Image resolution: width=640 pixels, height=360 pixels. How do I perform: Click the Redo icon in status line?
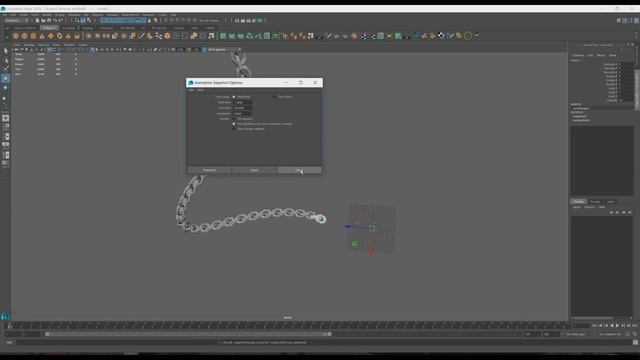pos(60,20)
